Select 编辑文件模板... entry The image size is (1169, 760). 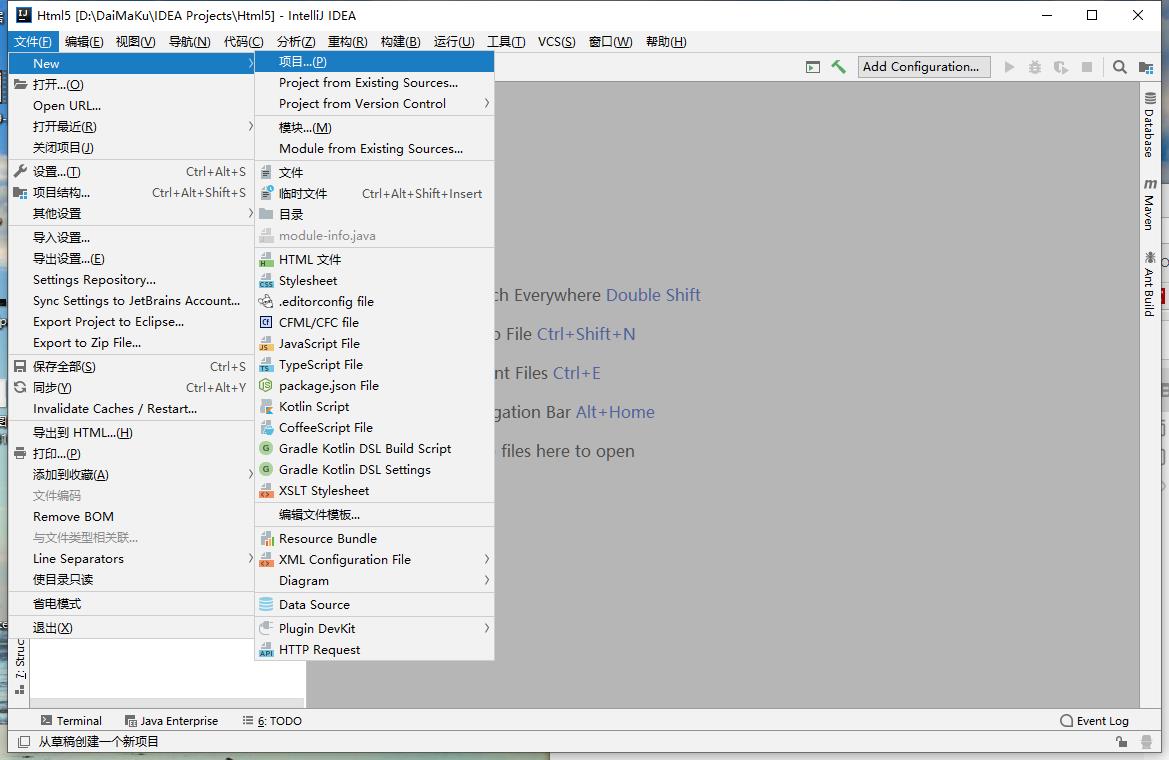click(x=374, y=515)
